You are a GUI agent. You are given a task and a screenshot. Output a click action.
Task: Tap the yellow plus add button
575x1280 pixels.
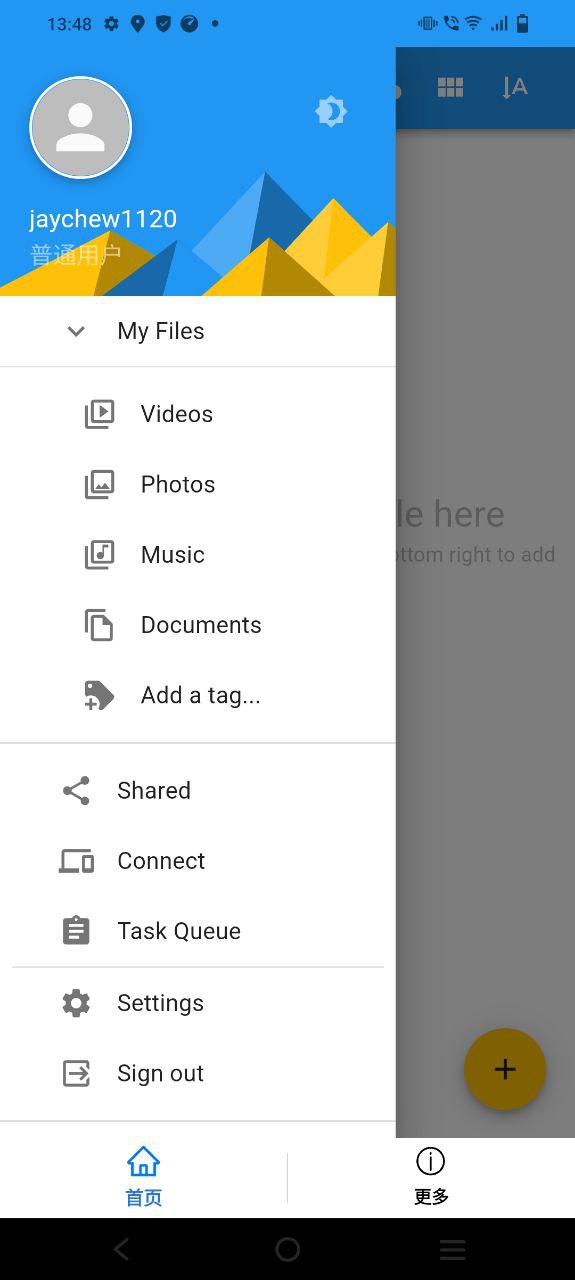click(505, 1069)
